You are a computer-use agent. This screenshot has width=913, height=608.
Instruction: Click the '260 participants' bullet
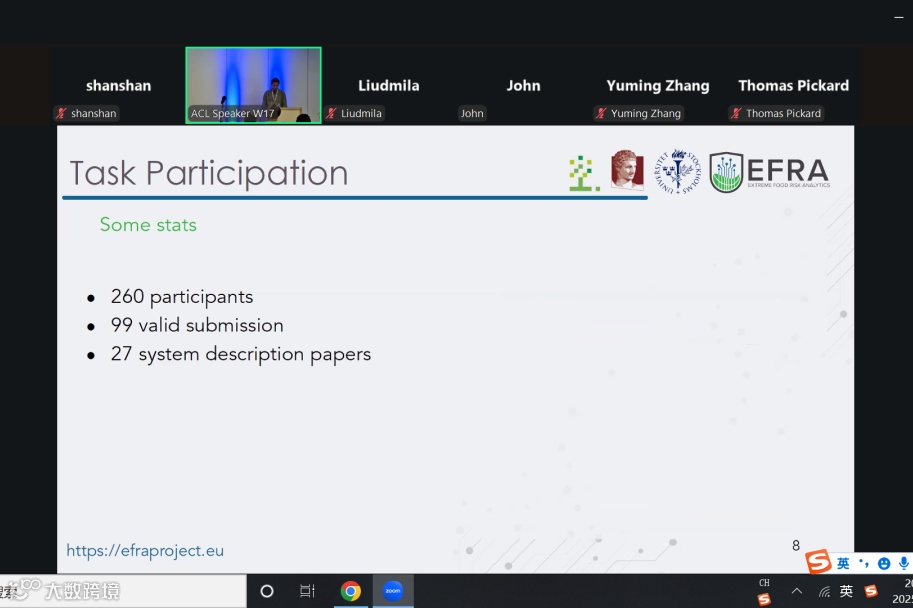click(x=182, y=296)
